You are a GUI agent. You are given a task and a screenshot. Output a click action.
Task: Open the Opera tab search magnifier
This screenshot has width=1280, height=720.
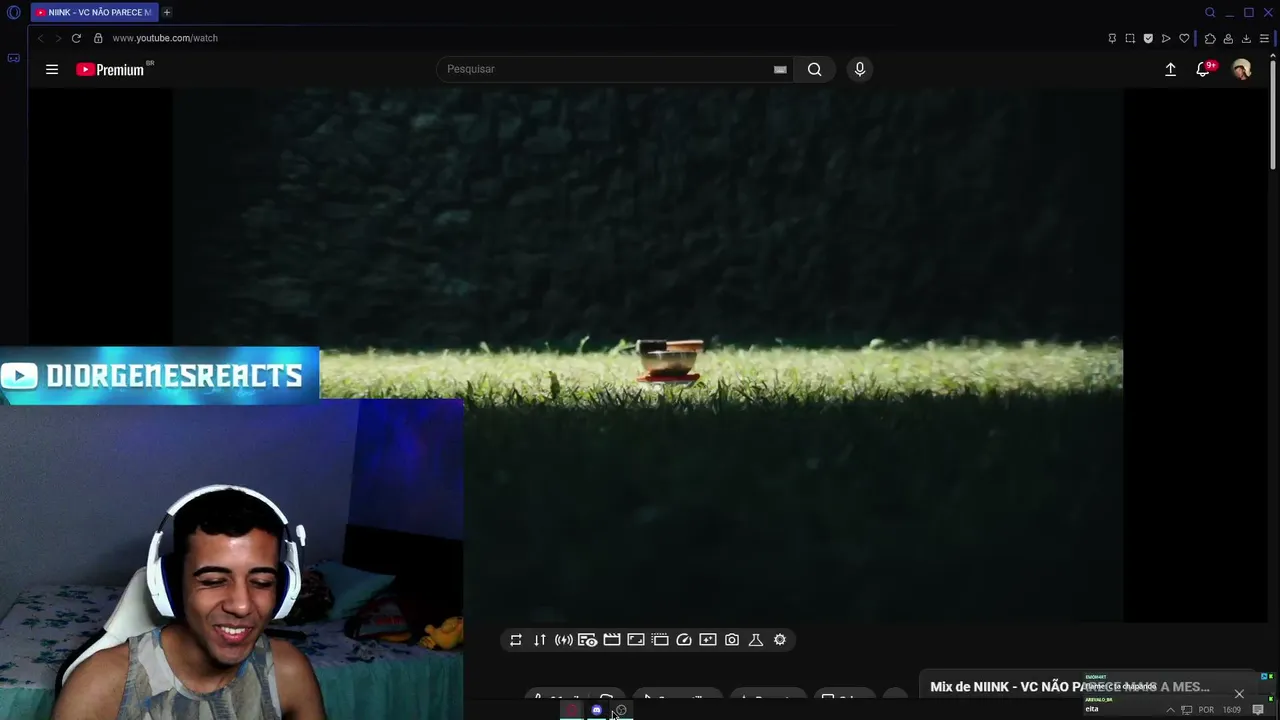click(1210, 13)
